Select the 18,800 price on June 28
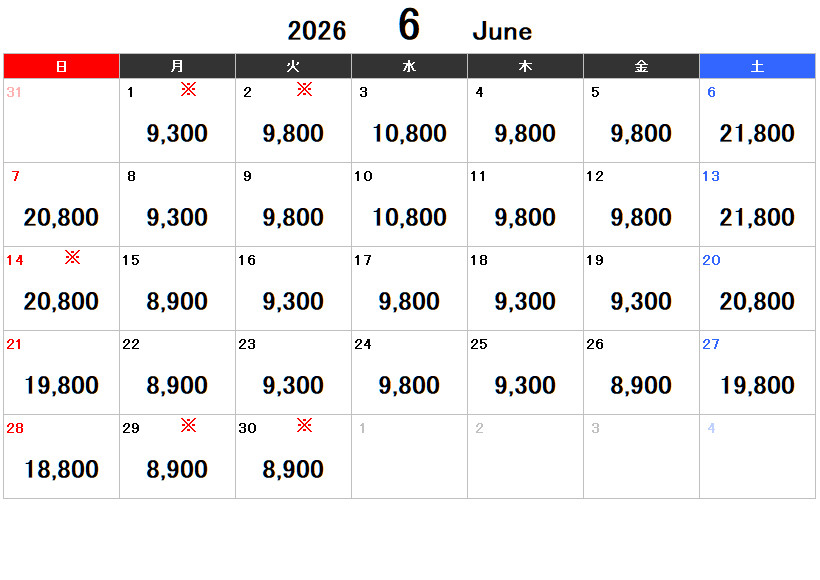The height and width of the screenshot is (580, 820). click(61, 469)
